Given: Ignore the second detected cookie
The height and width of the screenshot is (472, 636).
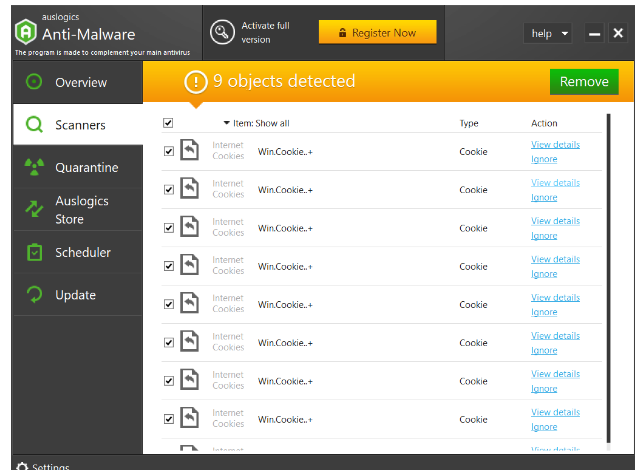Looking at the screenshot, I should [544, 197].
